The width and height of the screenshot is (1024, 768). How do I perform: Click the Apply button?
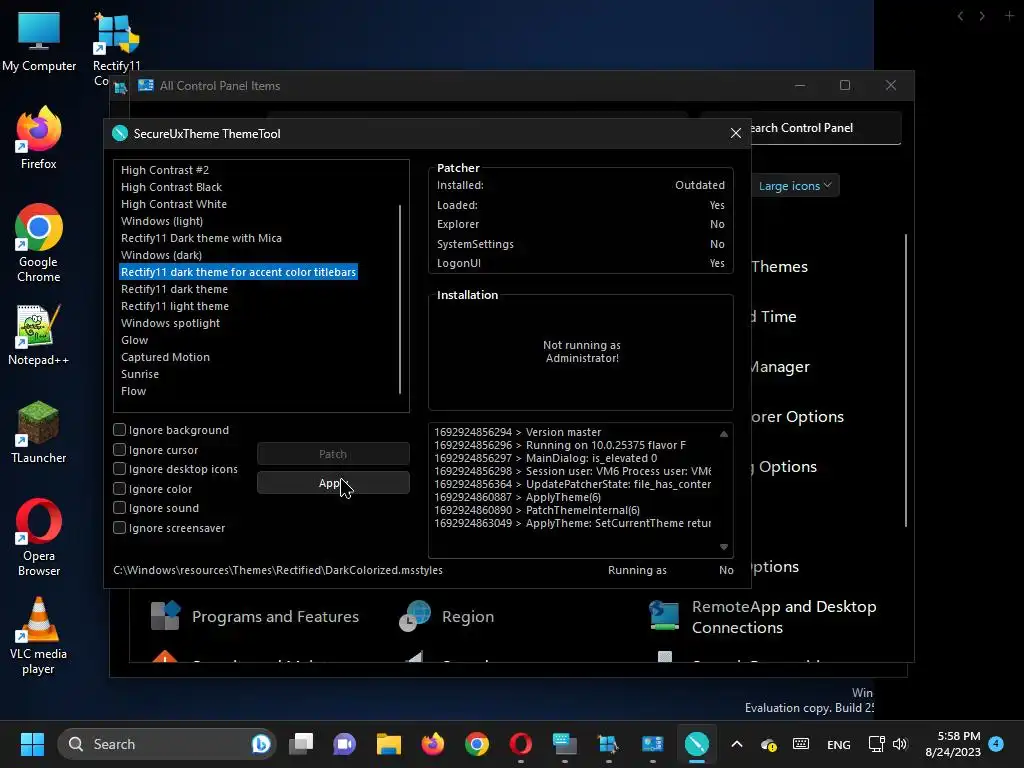point(333,483)
